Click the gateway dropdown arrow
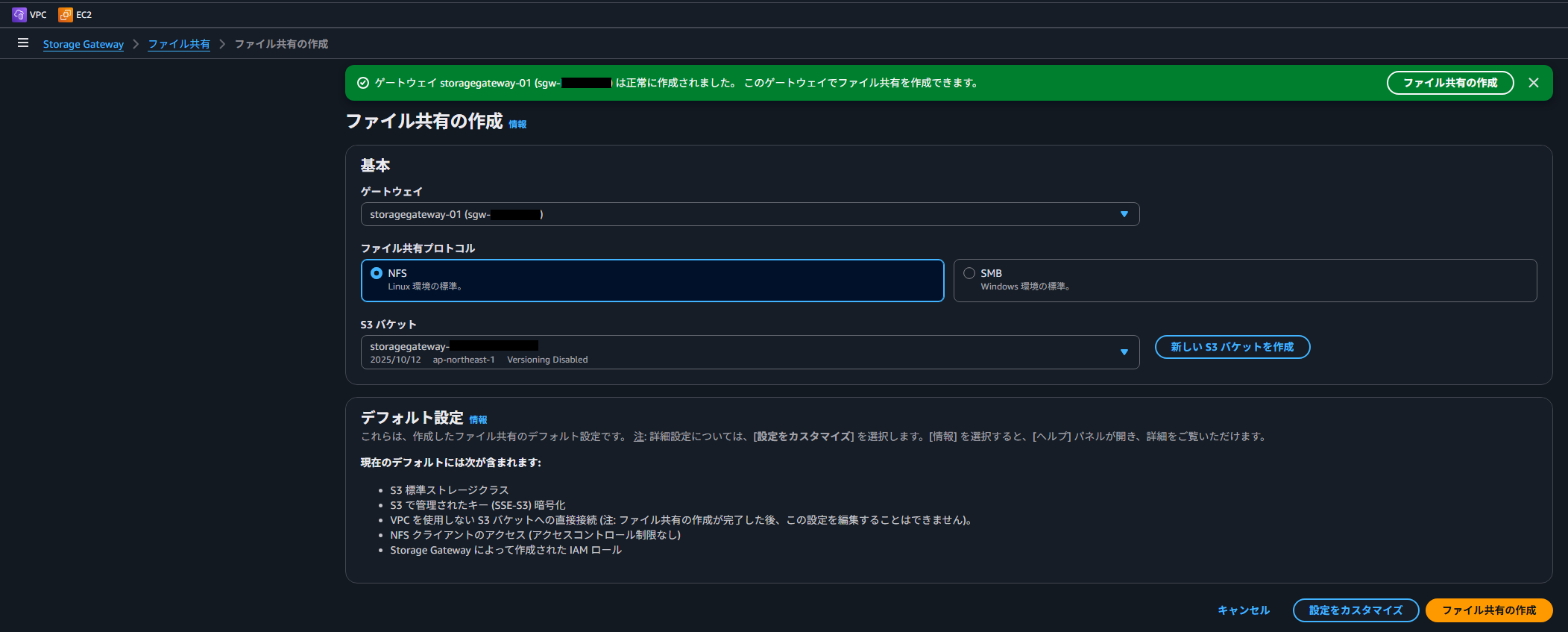 coord(1124,214)
